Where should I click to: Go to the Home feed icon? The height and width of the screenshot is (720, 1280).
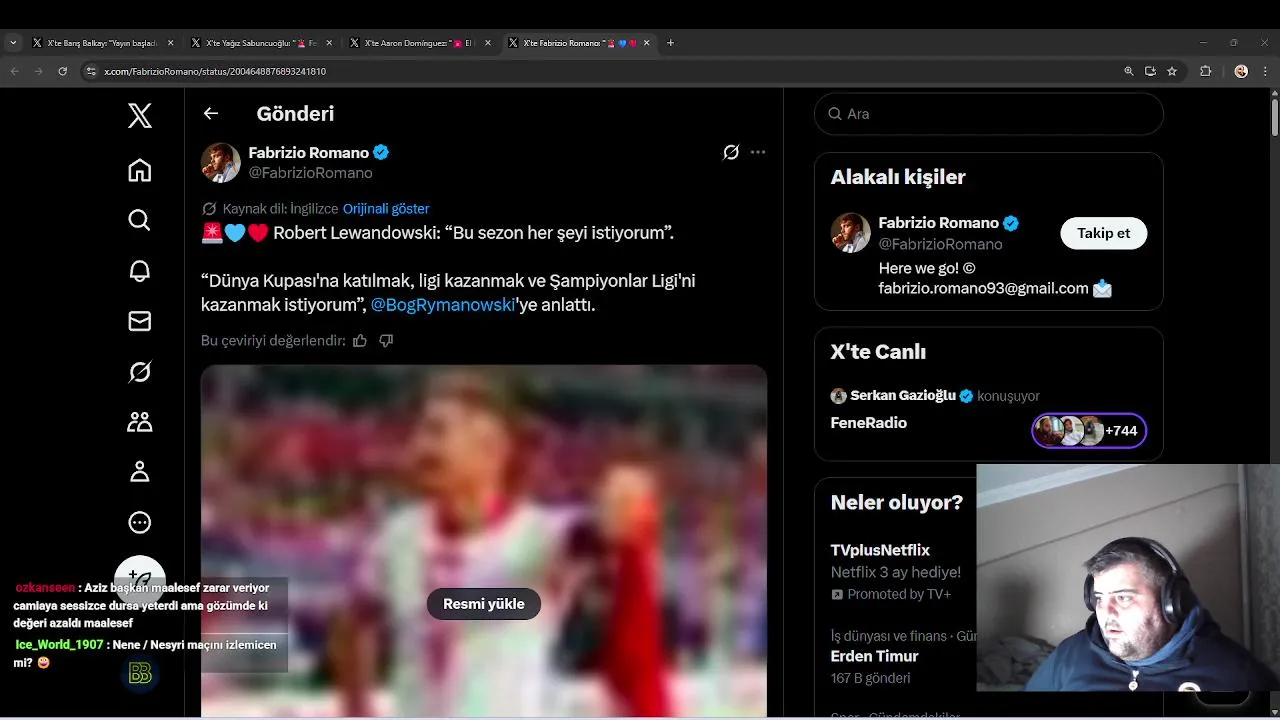click(140, 170)
